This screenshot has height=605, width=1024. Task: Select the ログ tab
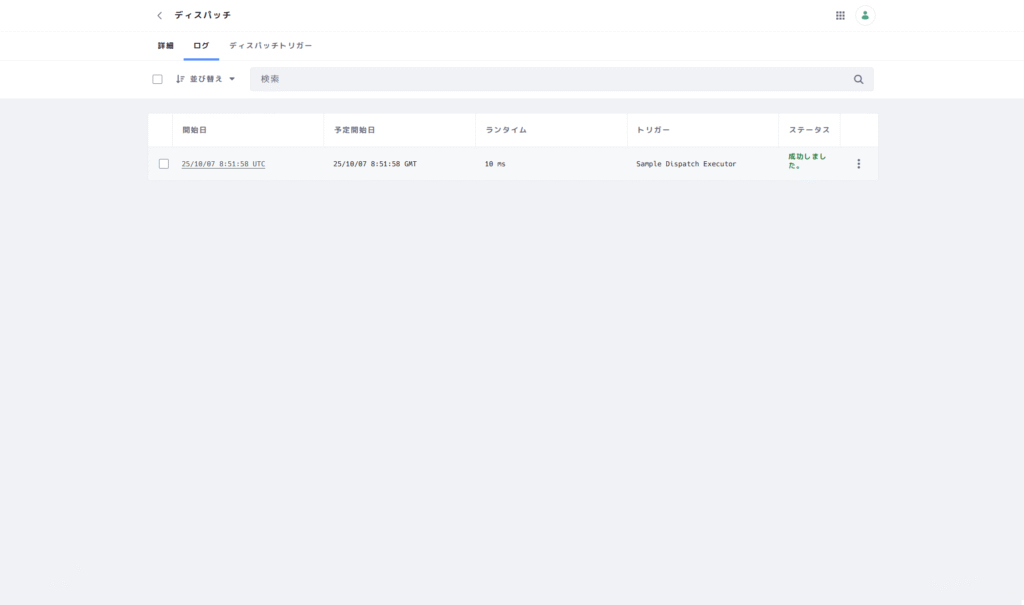click(x=201, y=46)
